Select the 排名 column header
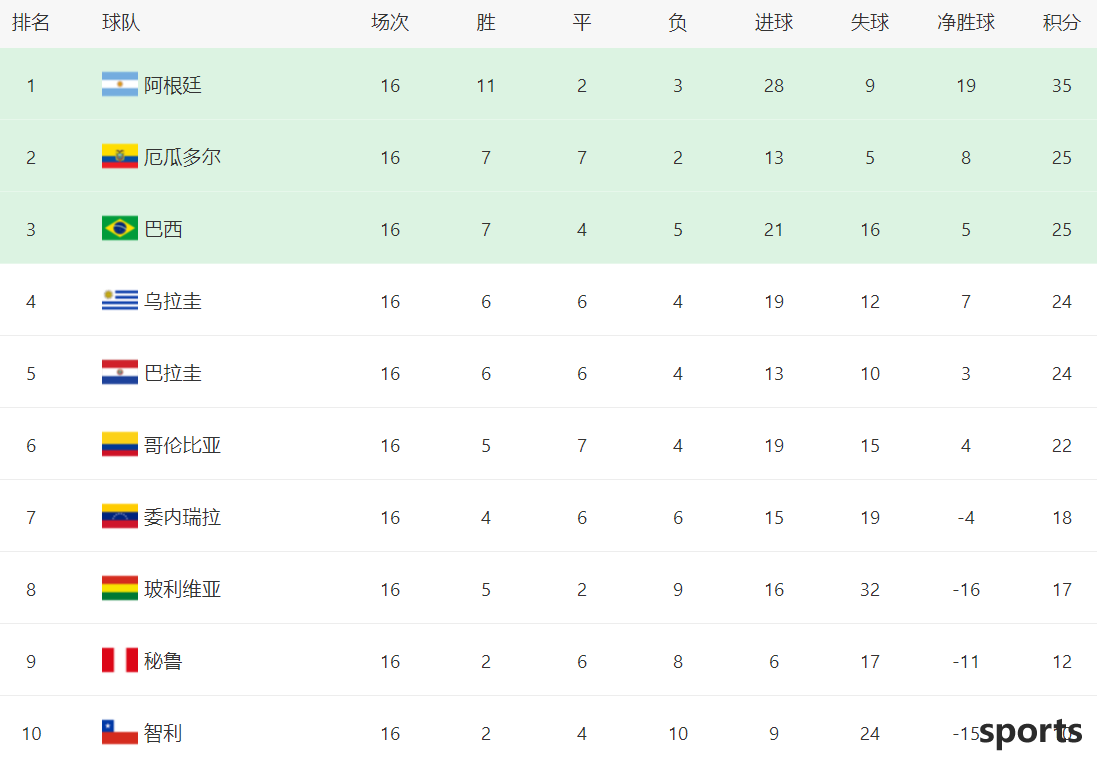This screenshot has height=763, width=1097. point(31,23)
